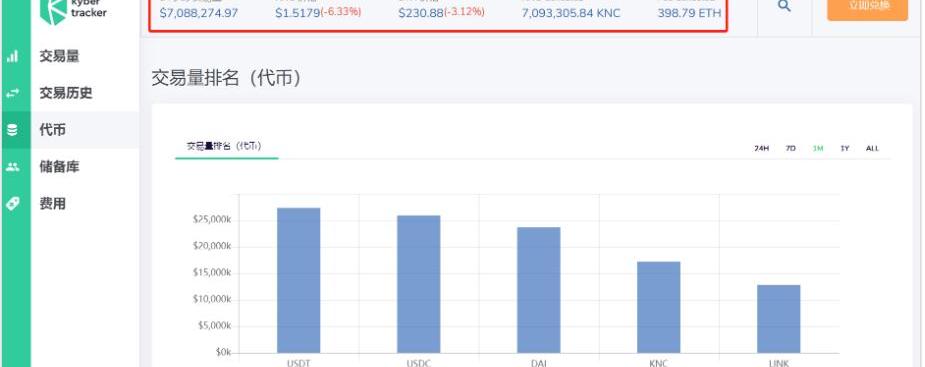Click the LINK volume bar
925x367 pixels.
[779, 319]
